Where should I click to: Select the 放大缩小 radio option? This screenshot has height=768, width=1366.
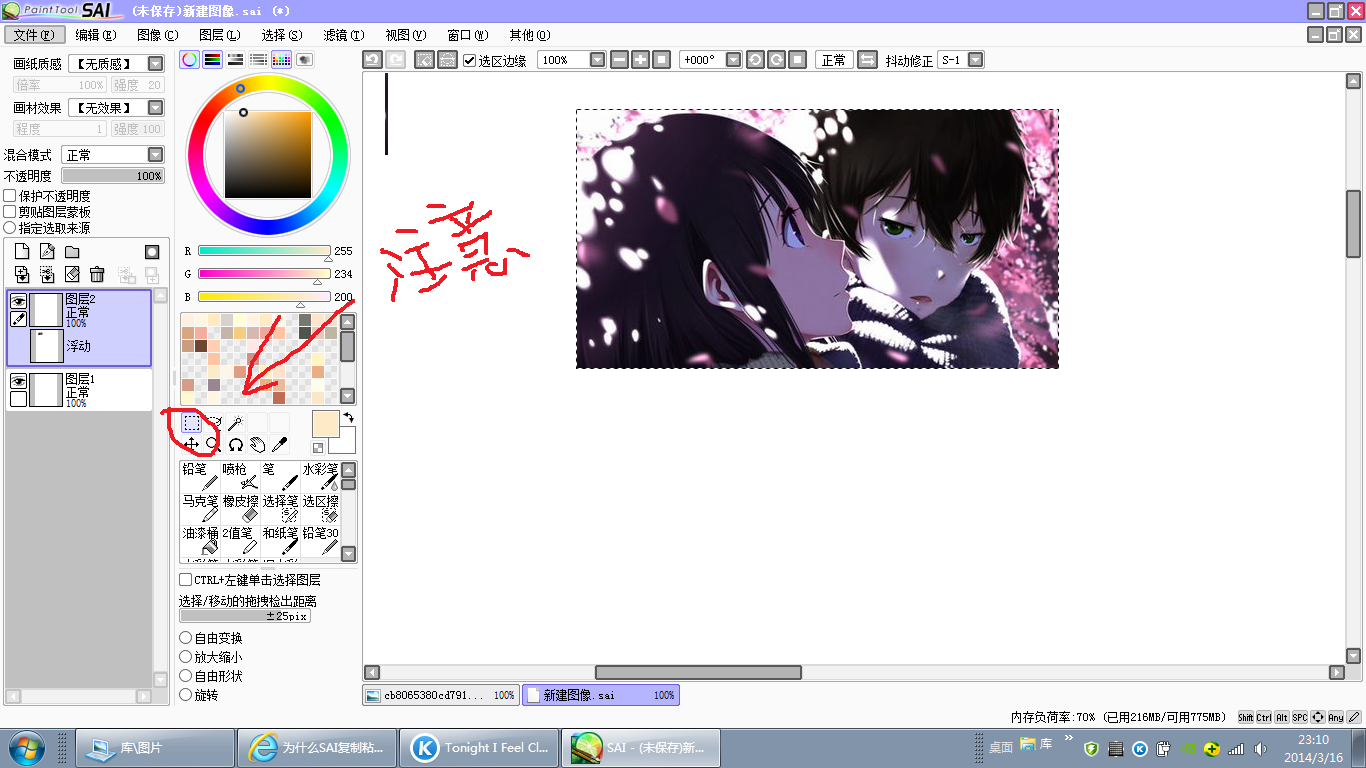point(185,657)
